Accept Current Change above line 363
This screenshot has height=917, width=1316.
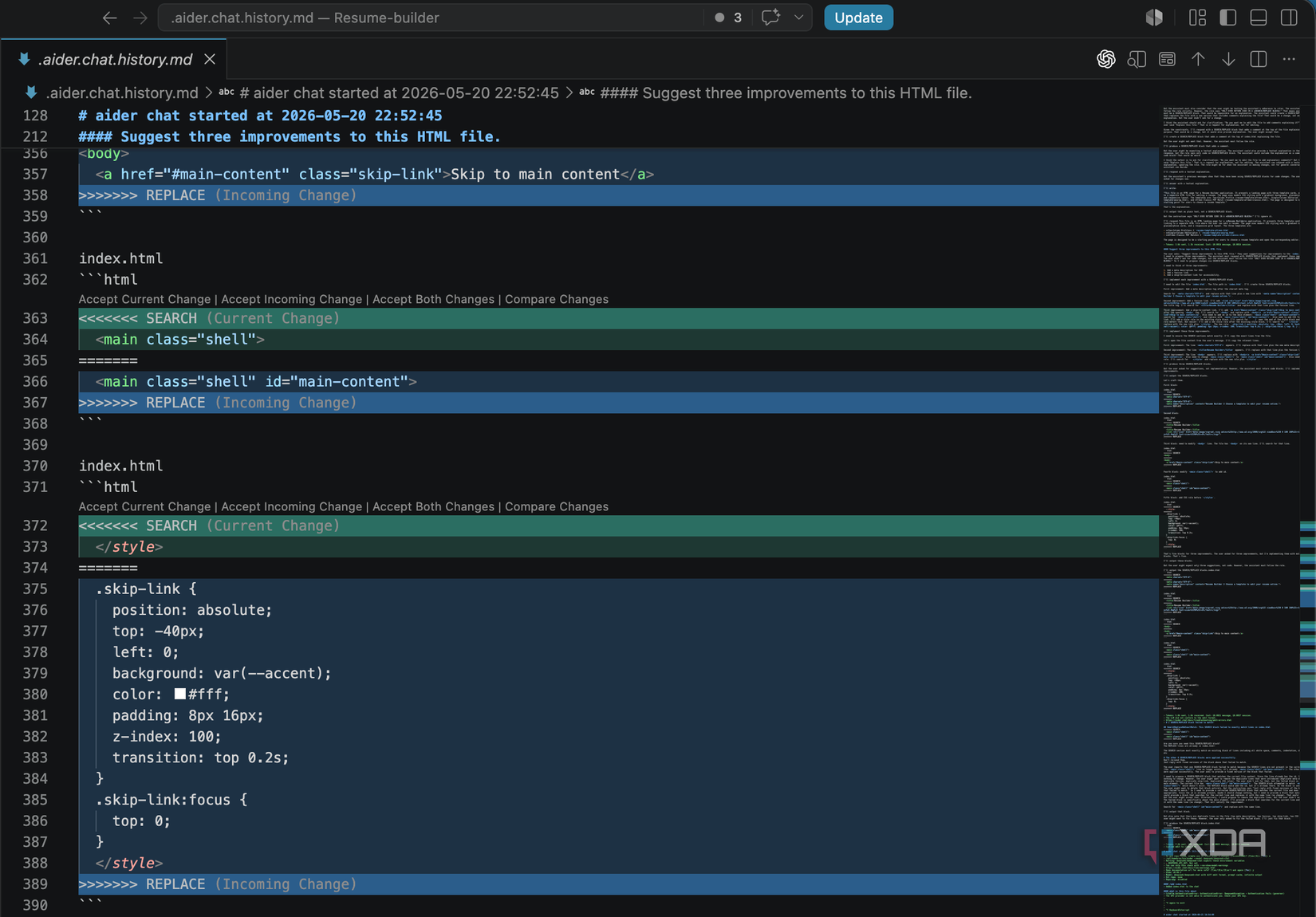[144, 299]
